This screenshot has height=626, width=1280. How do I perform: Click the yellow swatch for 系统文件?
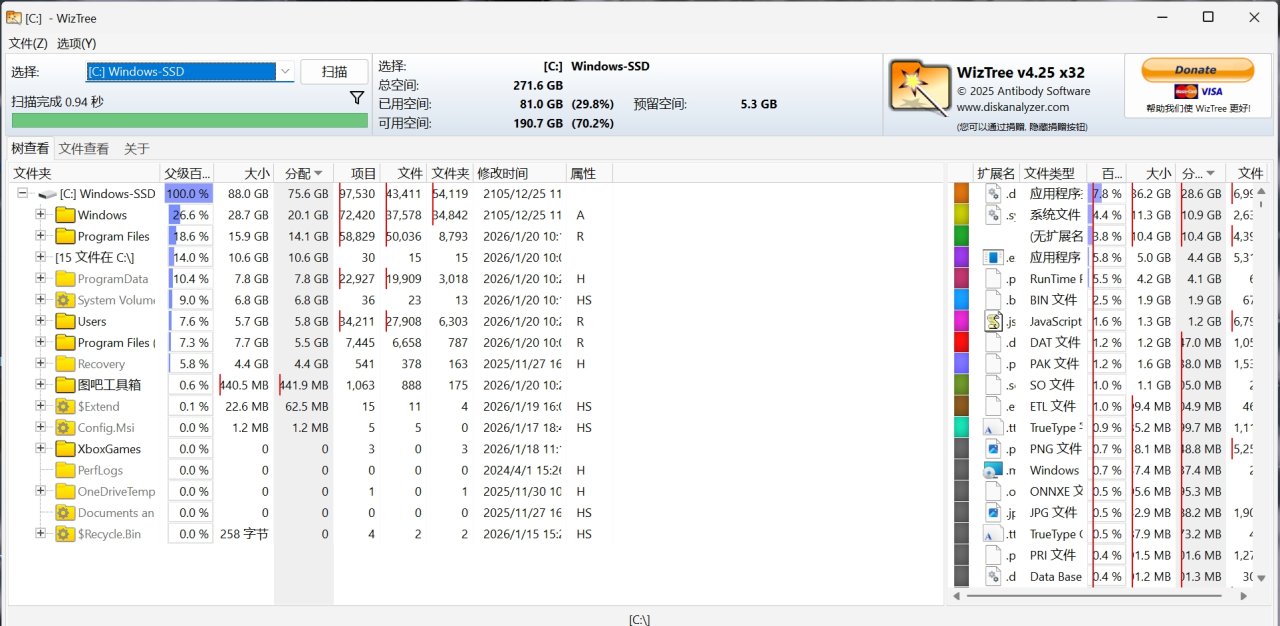coord(962,215)
